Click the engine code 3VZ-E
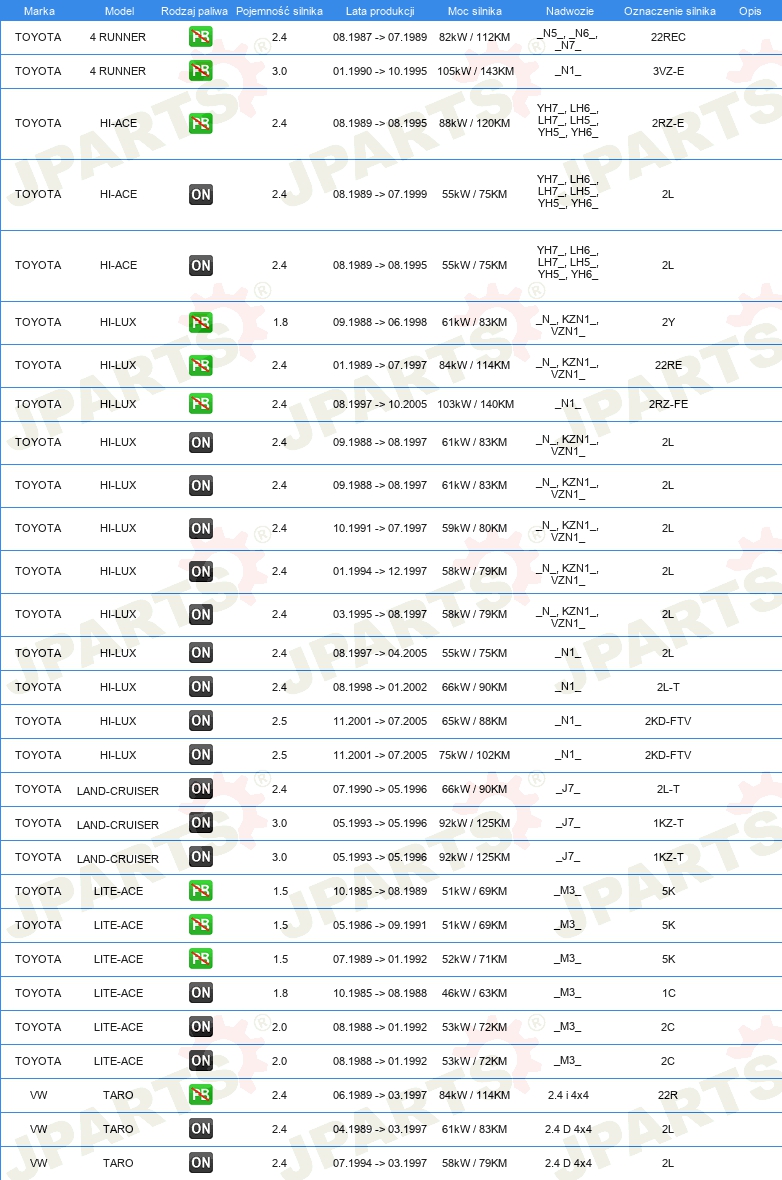 pos(668,71)
